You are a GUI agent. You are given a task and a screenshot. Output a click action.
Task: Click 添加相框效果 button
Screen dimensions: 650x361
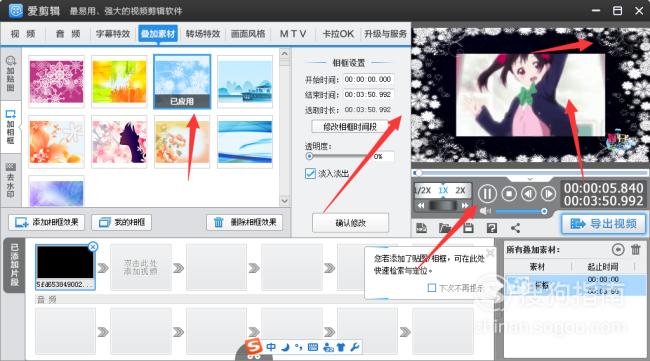[46, 222]
